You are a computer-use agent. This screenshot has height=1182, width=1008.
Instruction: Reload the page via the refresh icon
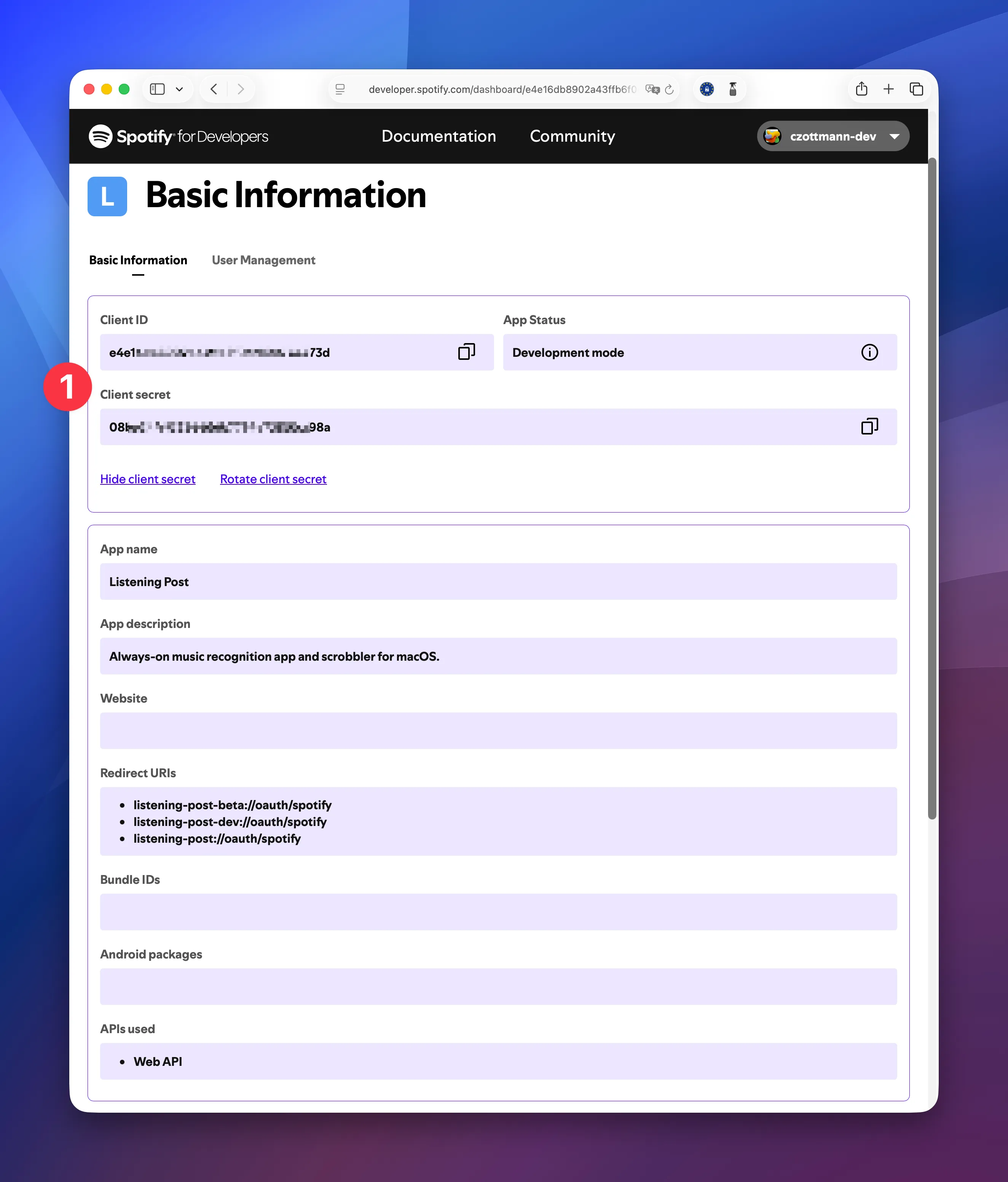tap(669, 89)
